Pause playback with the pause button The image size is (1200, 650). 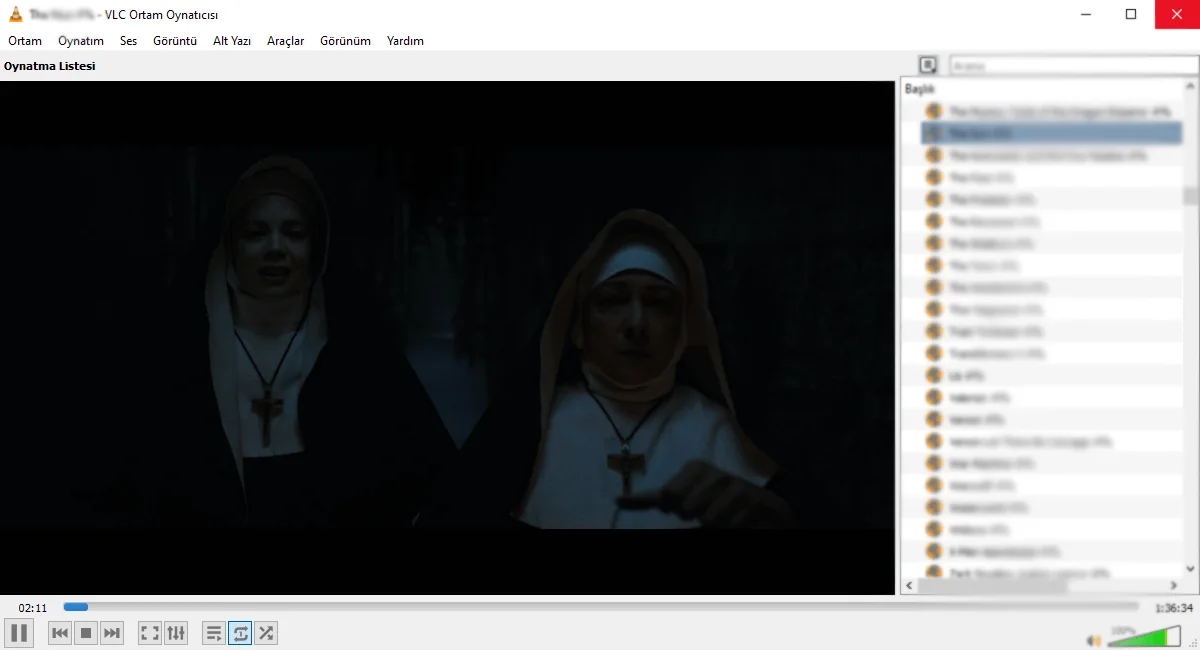19,632
